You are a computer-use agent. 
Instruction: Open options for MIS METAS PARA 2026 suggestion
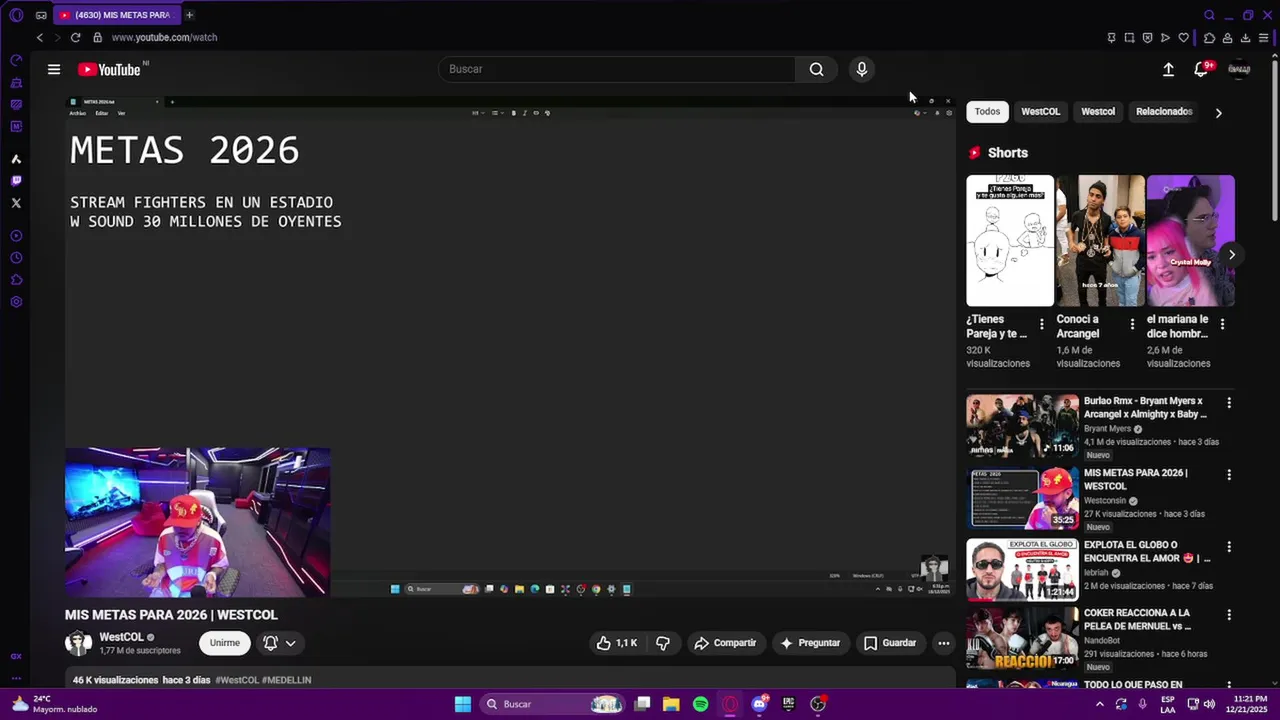point(1229,475)
